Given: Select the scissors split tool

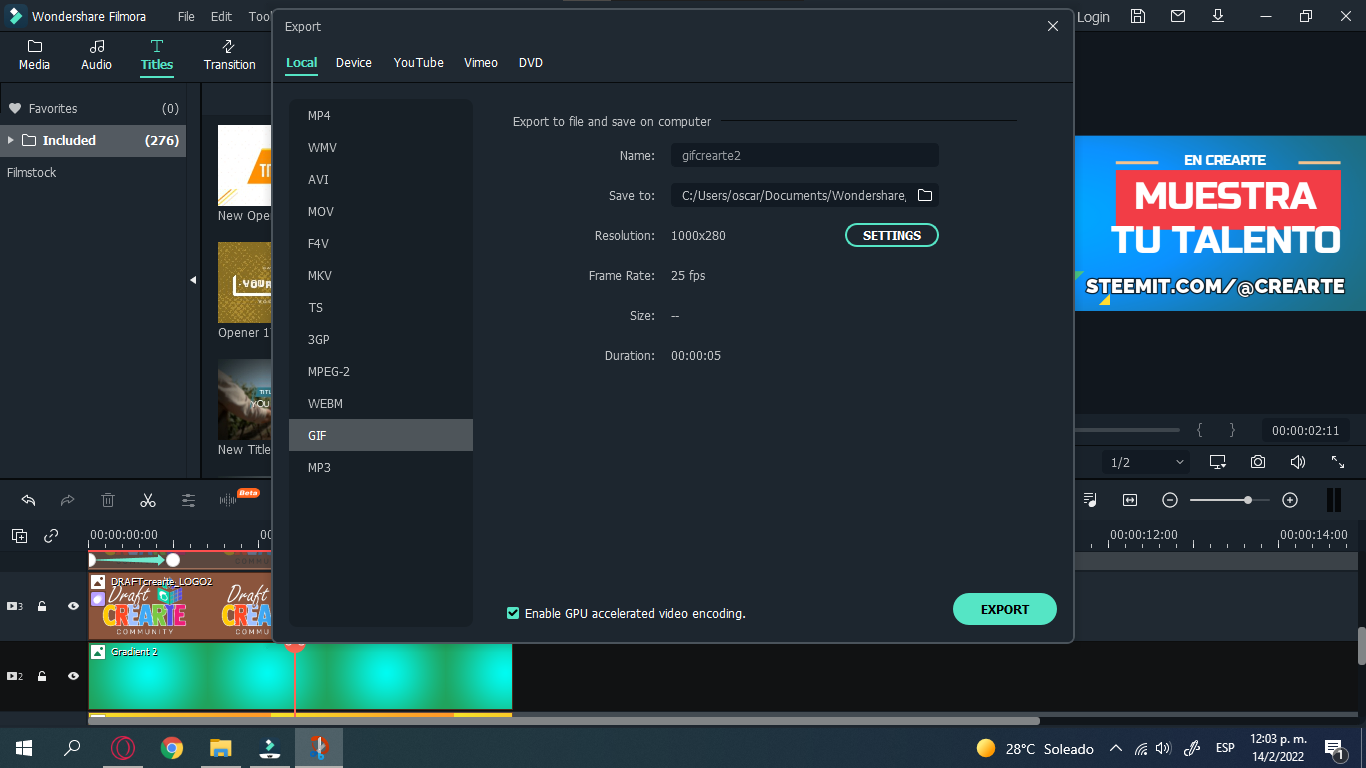Looking at the screenshot, I should tap(148, 500).
